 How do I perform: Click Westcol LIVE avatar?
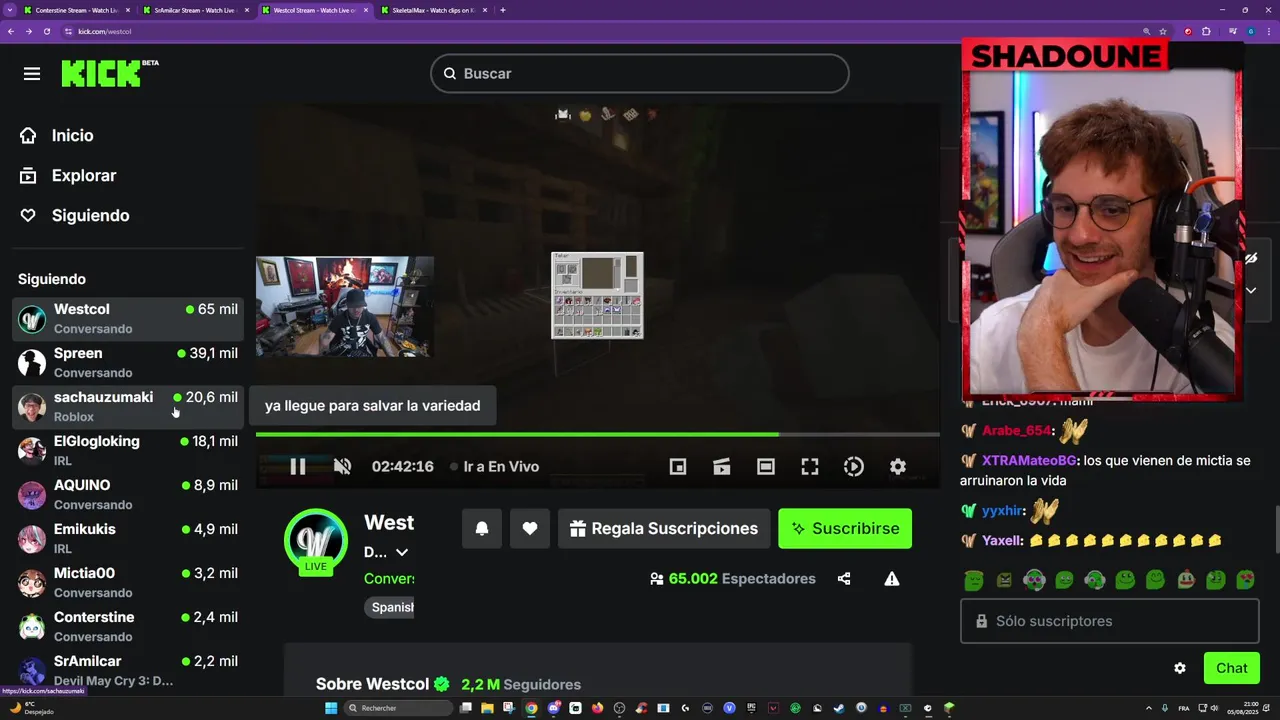tap(316, 542)
